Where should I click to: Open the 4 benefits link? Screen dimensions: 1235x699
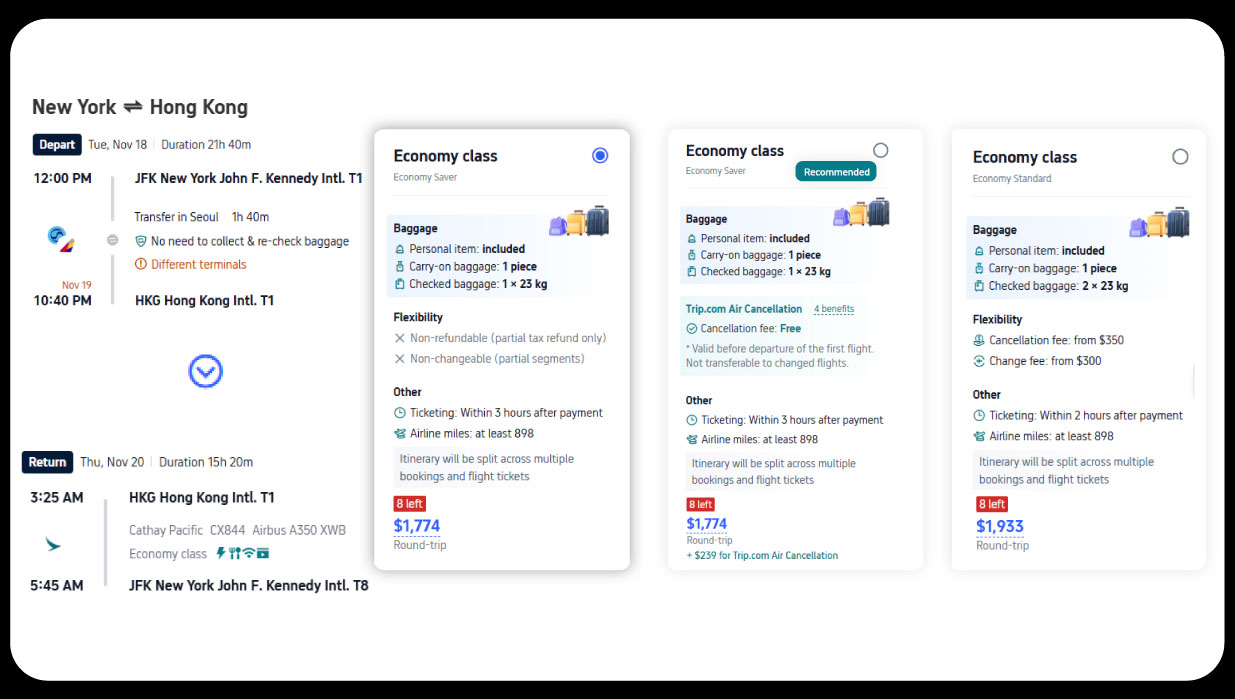[833, 309]
